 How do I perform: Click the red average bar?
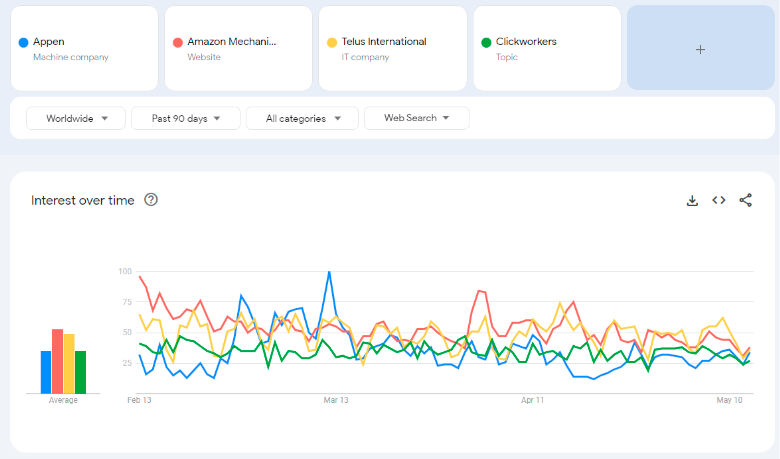click(58, 362)
